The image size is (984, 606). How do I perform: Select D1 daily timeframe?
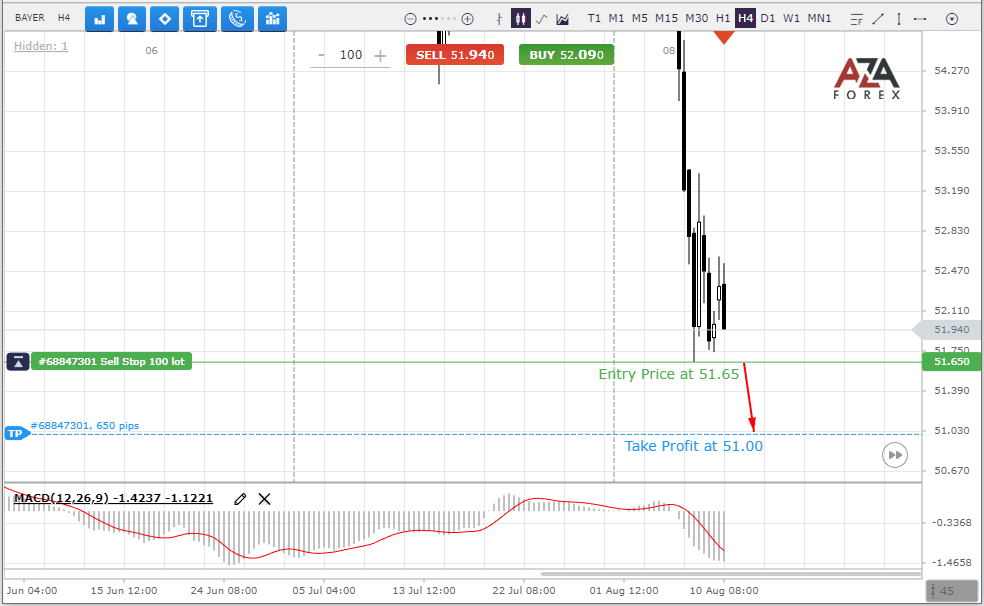767,18
